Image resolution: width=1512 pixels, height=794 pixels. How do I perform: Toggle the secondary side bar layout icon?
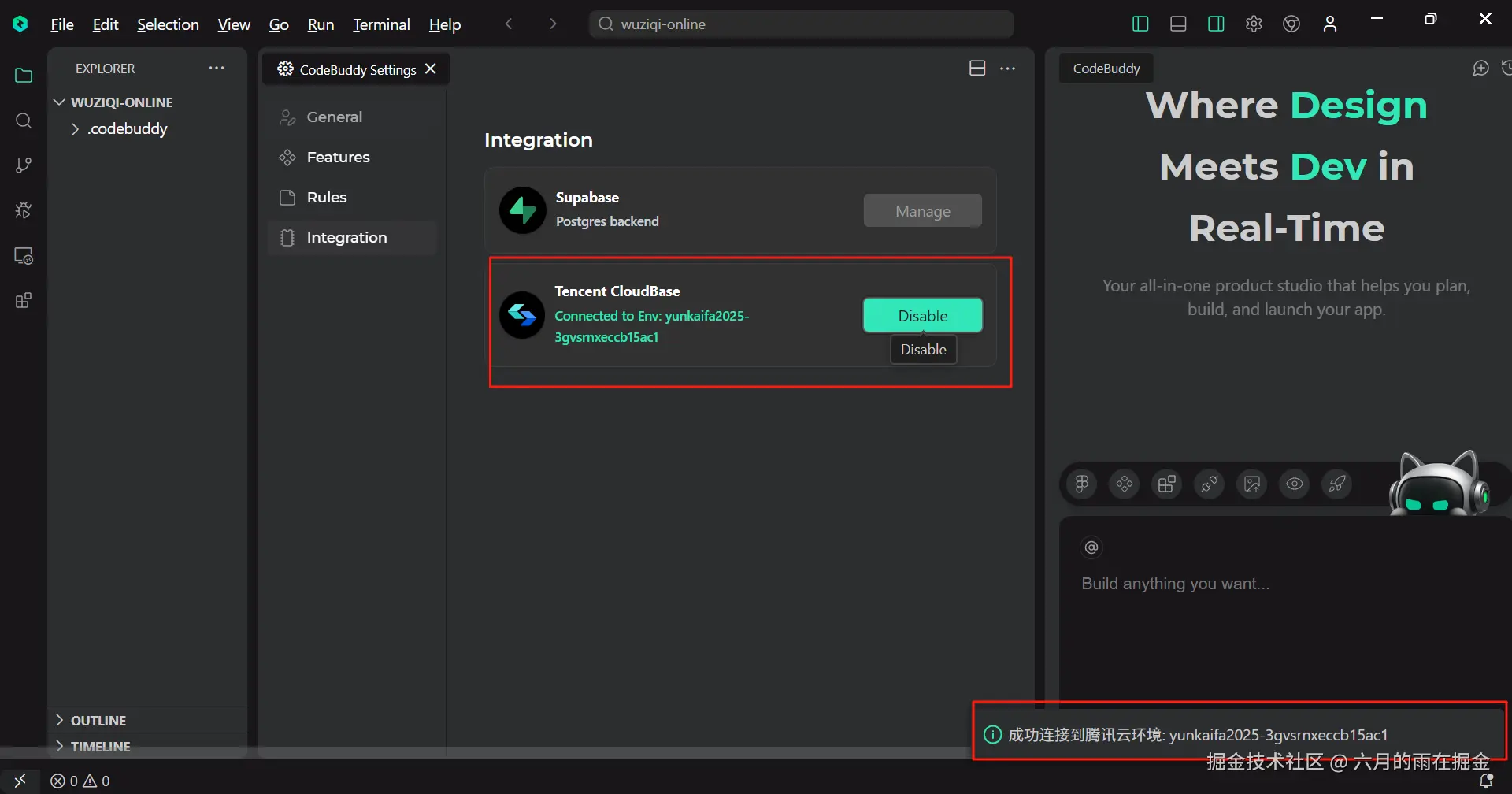click(1216, 24)
